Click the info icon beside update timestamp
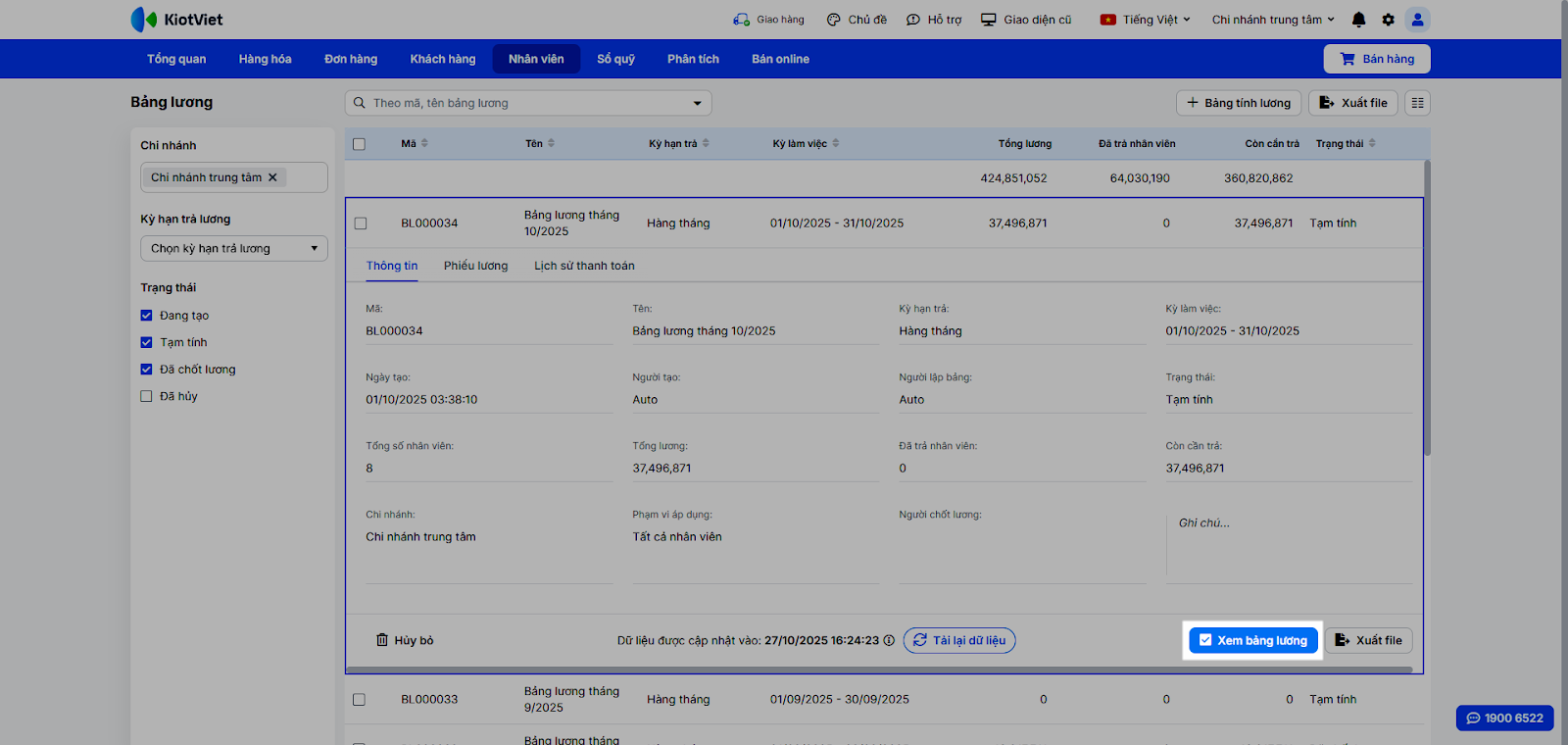The image size is (1568, 745). [x=889, y=641]
